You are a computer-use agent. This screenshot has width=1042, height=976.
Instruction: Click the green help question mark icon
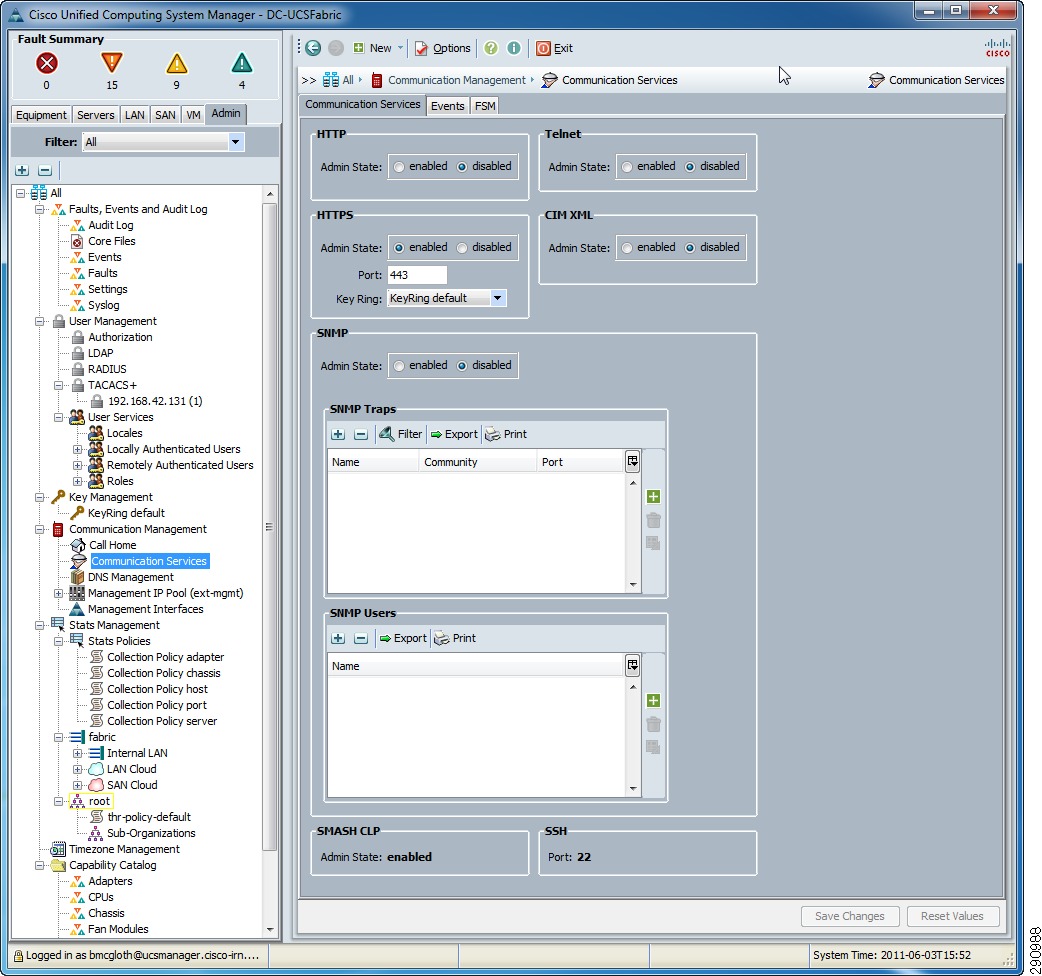tap(490, 48)
